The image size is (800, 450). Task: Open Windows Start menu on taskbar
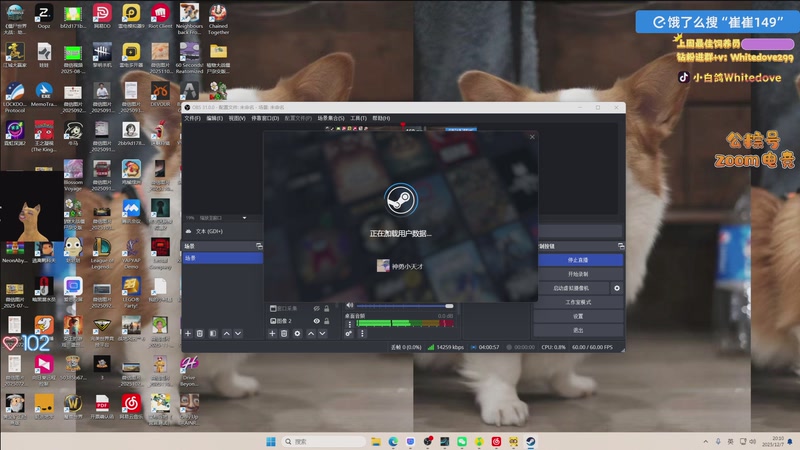point(271,442)
